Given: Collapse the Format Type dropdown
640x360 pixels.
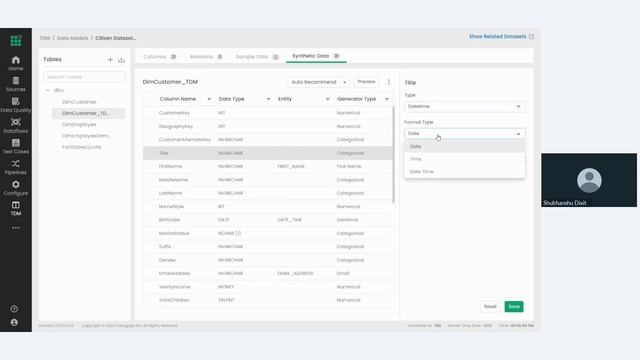Looking at the screenshot, I should (464, 133).
